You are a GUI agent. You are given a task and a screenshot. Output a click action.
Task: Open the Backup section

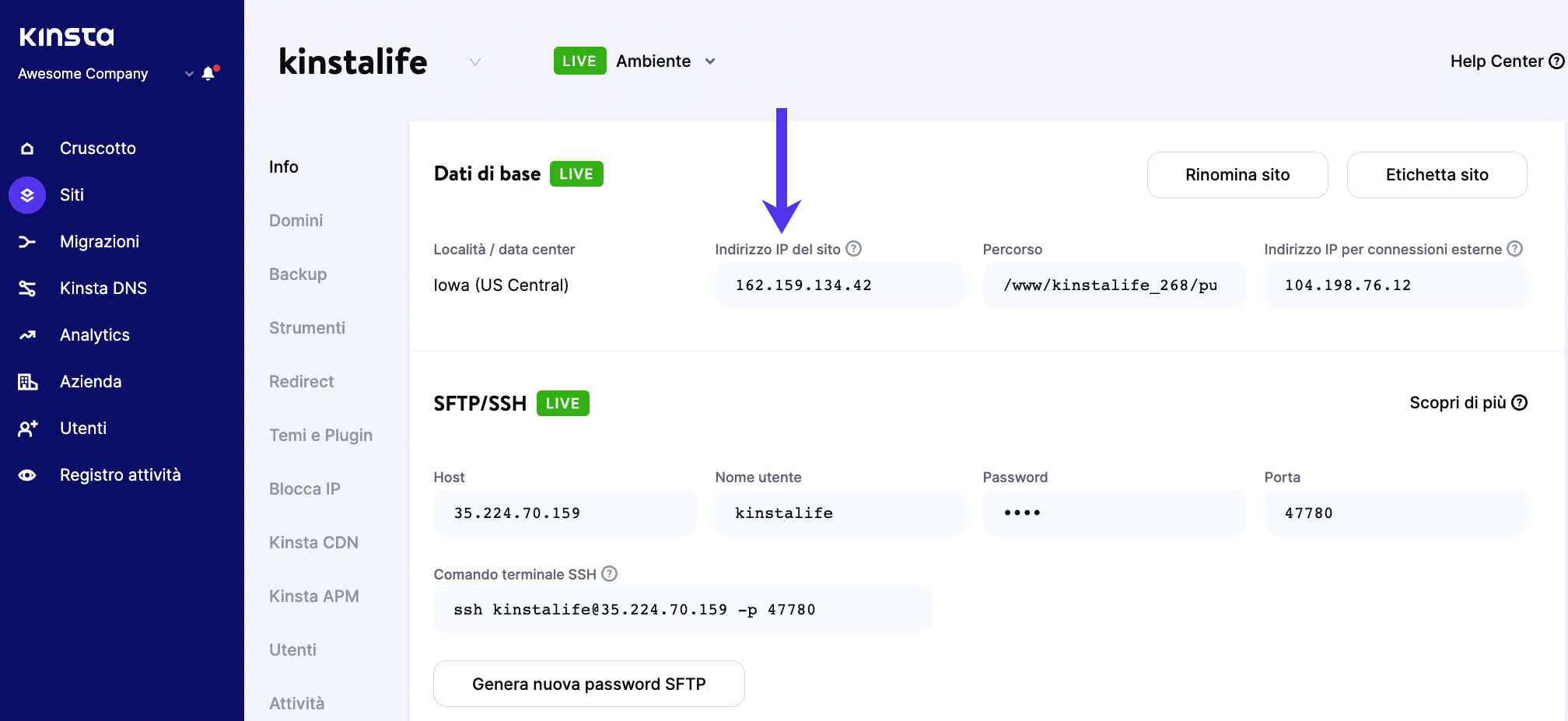click(x=297, y=274)
